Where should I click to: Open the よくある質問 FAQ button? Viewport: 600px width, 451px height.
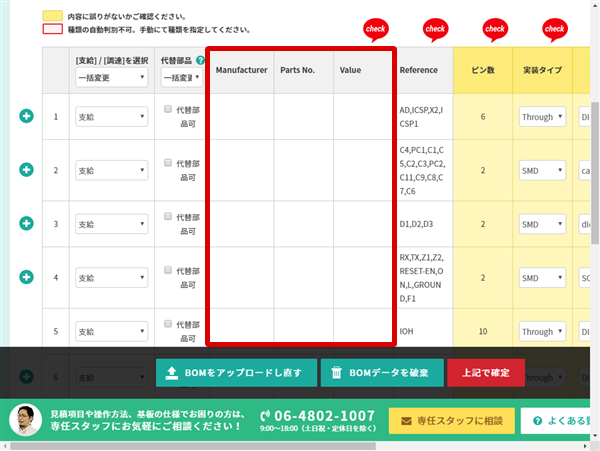(556, 421)
